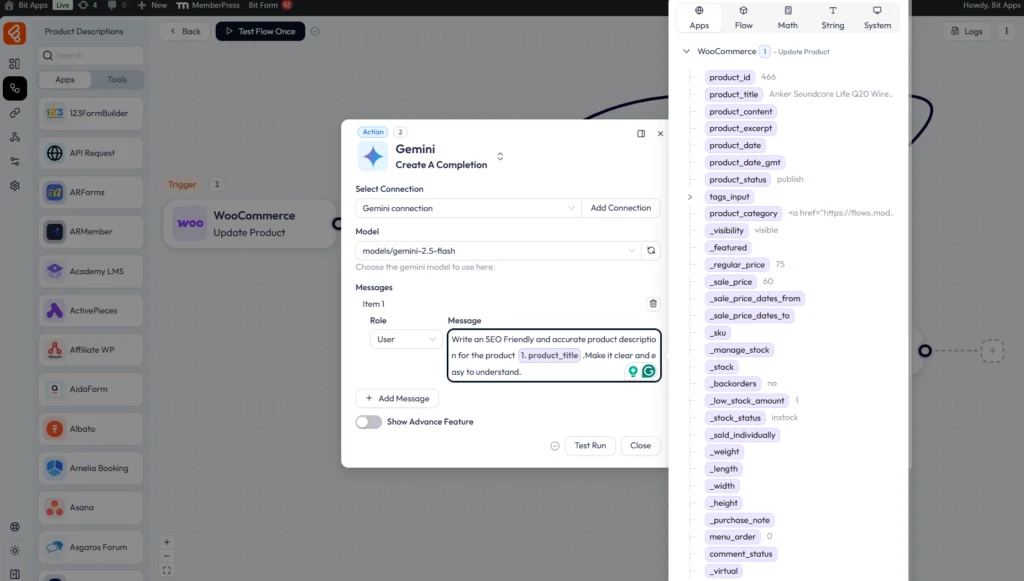Expand the tags_input tree node
Screen dimensions: 1024x581
[x=689, y=197]
